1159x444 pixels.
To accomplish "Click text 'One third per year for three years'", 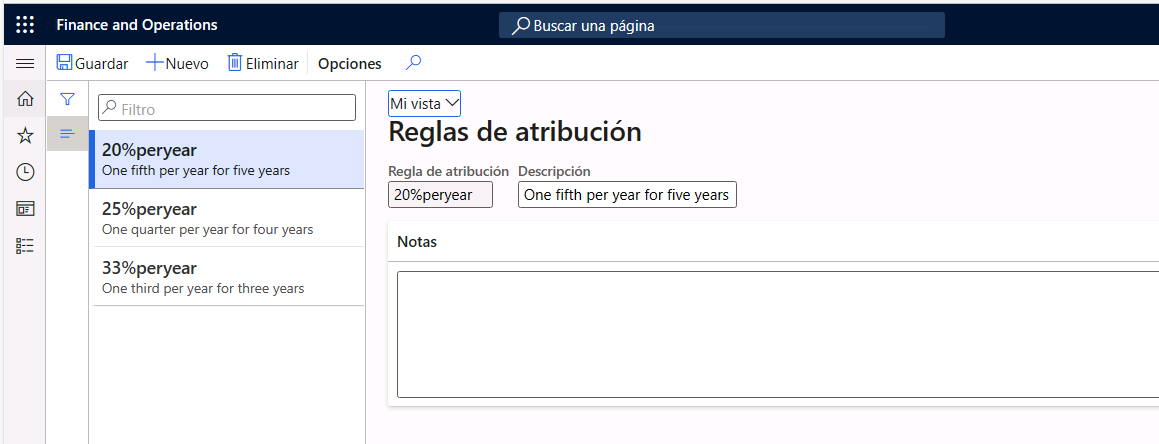I will point(203,288).
